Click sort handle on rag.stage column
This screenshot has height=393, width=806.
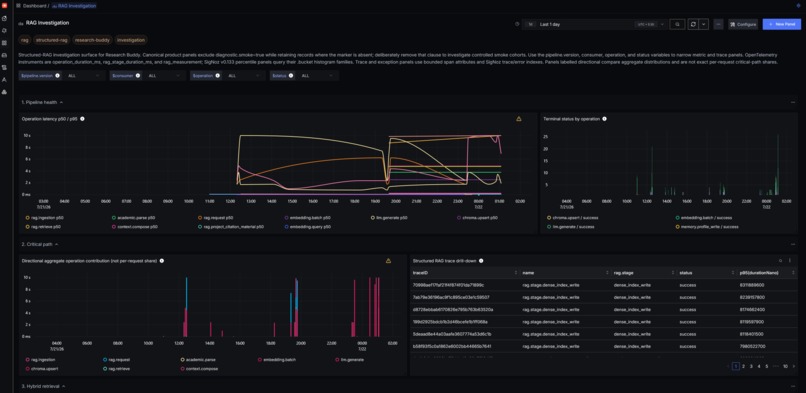[x=673, y=272]
